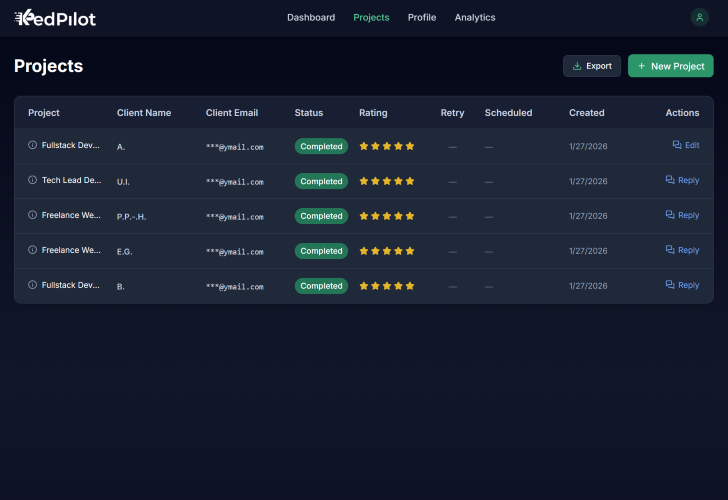Click client name U.I.
728x500 pixels.
[x=123, y=182]
